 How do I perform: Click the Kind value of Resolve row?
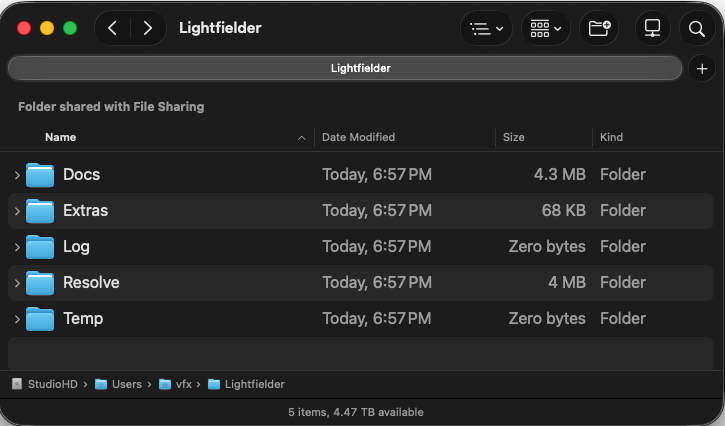point(622,282)
